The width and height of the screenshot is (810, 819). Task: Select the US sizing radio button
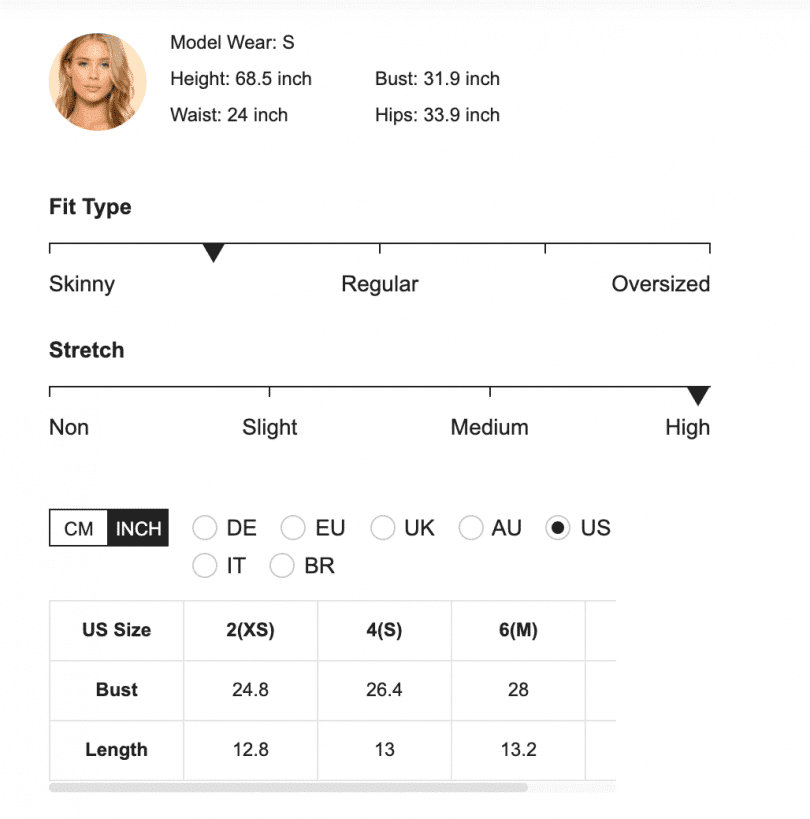coord(557,527)
